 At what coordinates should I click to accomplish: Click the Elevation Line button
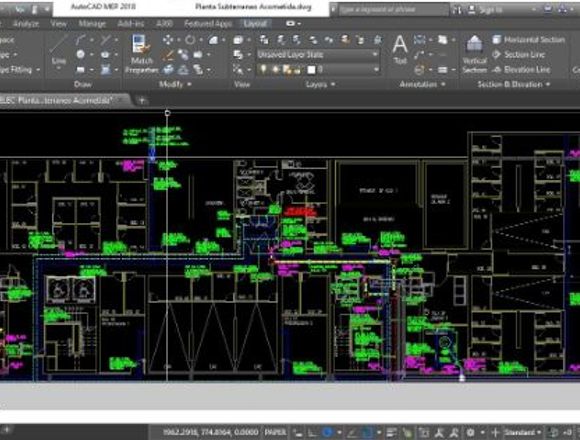tap(522, 70)
